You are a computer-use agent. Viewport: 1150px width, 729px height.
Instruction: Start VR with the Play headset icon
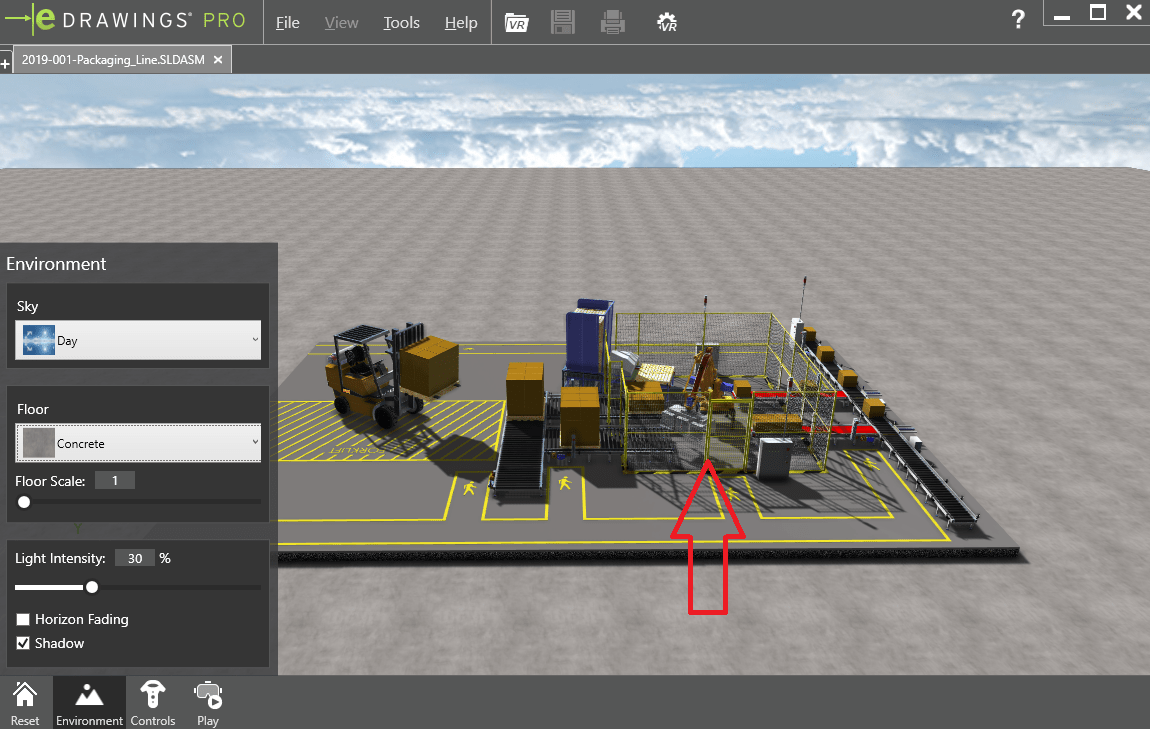[x=207, y=700]
